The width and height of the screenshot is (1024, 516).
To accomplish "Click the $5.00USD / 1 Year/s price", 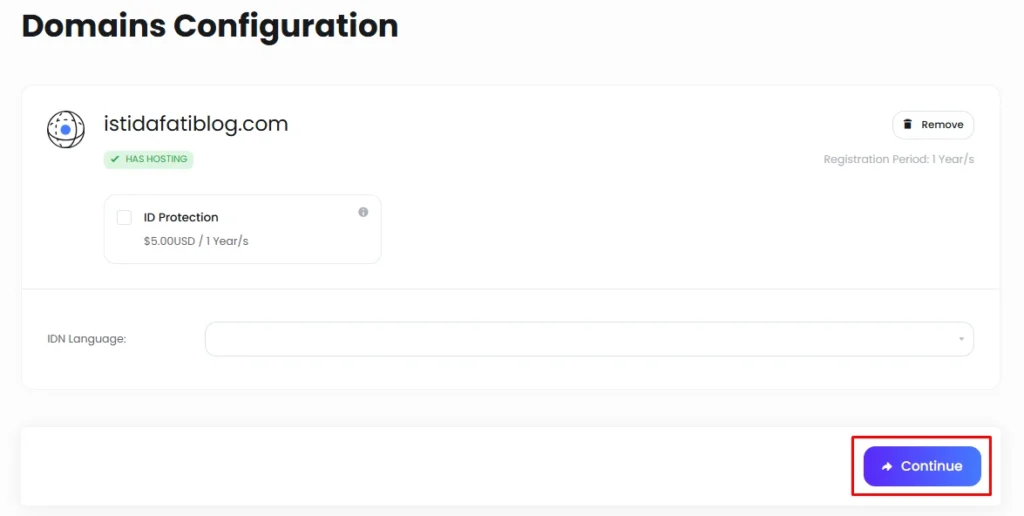I will click(196, 241).
